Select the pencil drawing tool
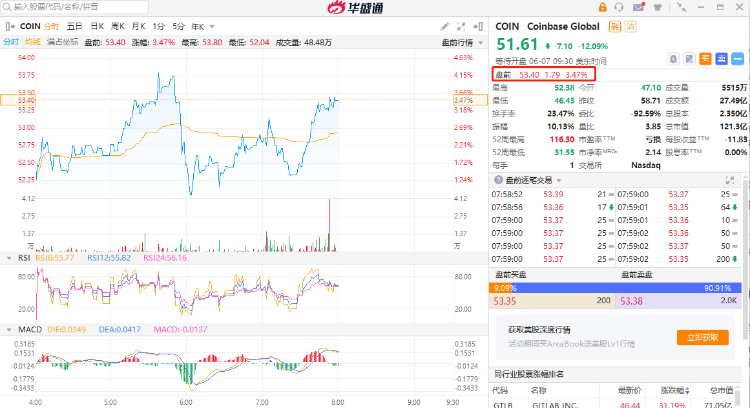Viewport: 750px width, 408px height. 444,27
